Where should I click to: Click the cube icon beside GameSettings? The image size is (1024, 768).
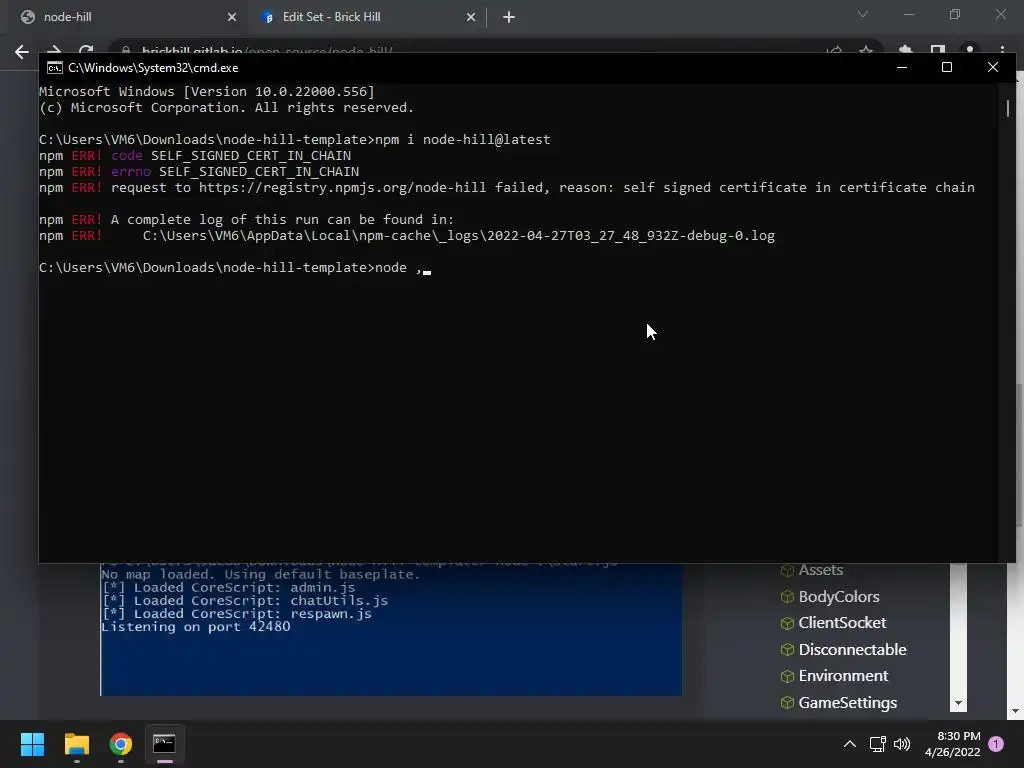pos(787,703)
